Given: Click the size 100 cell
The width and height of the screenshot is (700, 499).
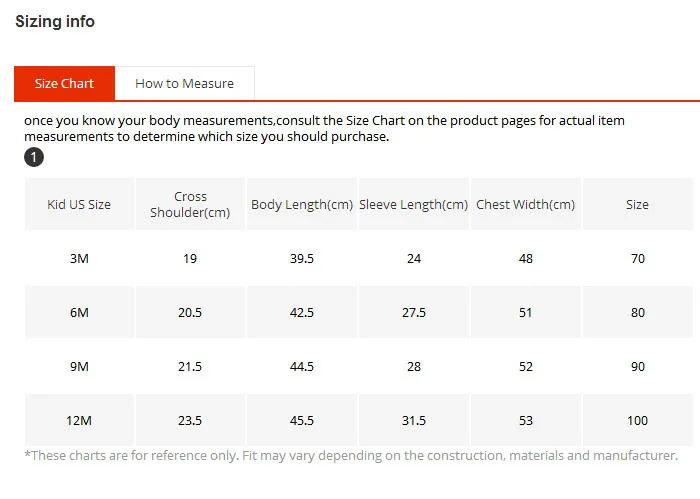Looking at the screenshot, I should tap(637, 420).
